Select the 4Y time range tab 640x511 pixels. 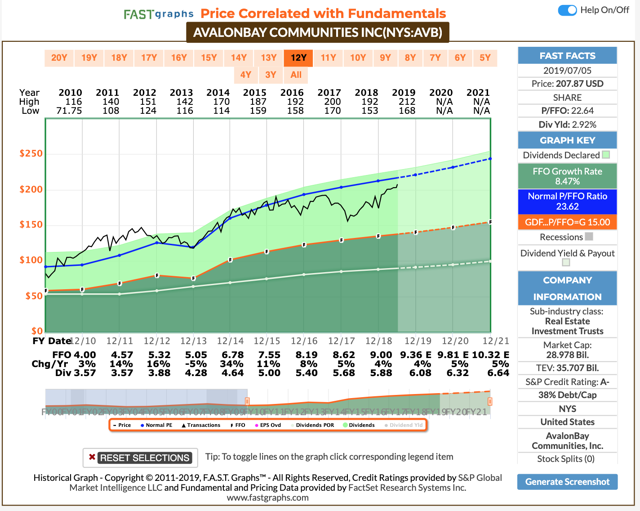coord(246,75)
